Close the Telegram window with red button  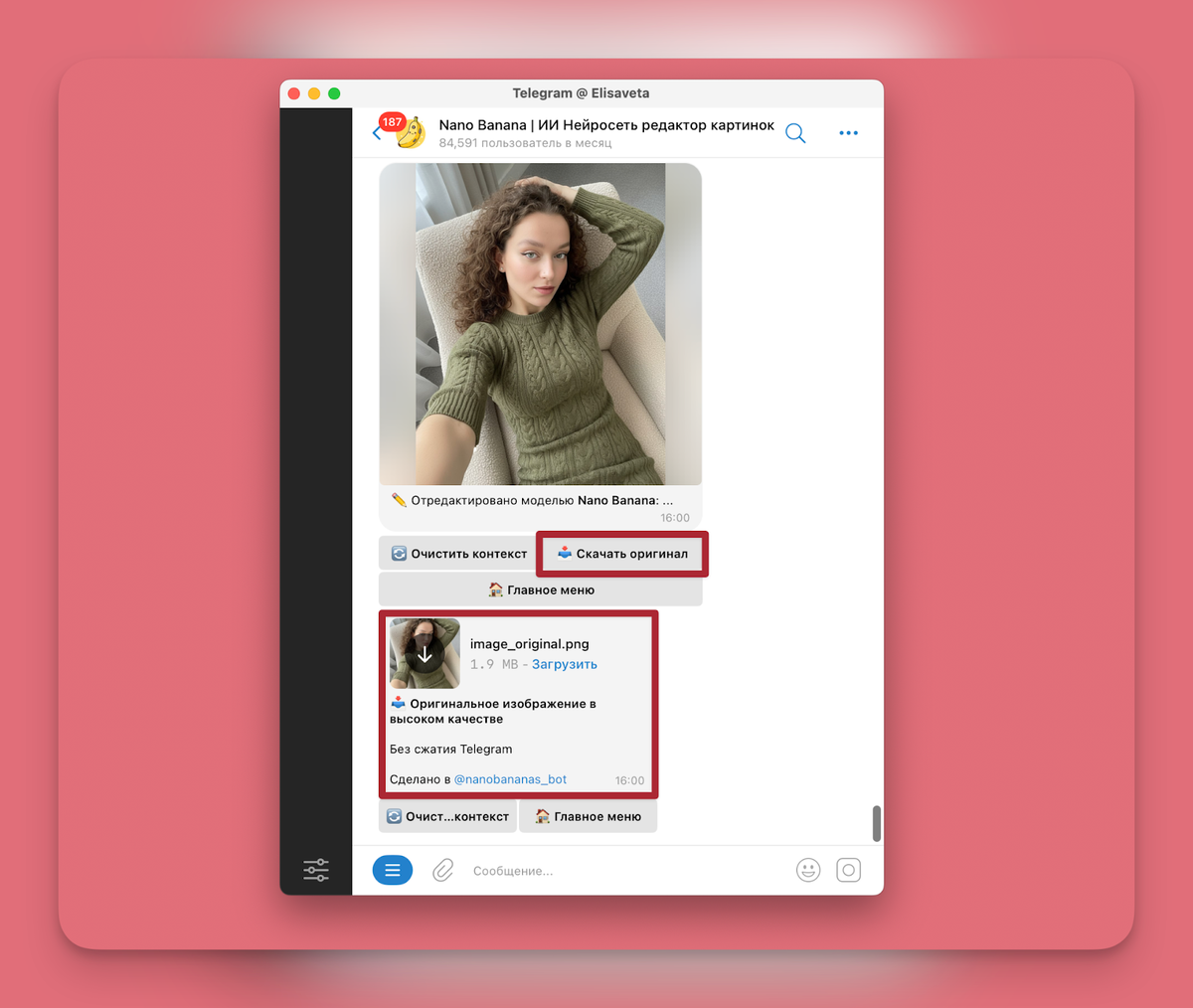tap(294, 93)
